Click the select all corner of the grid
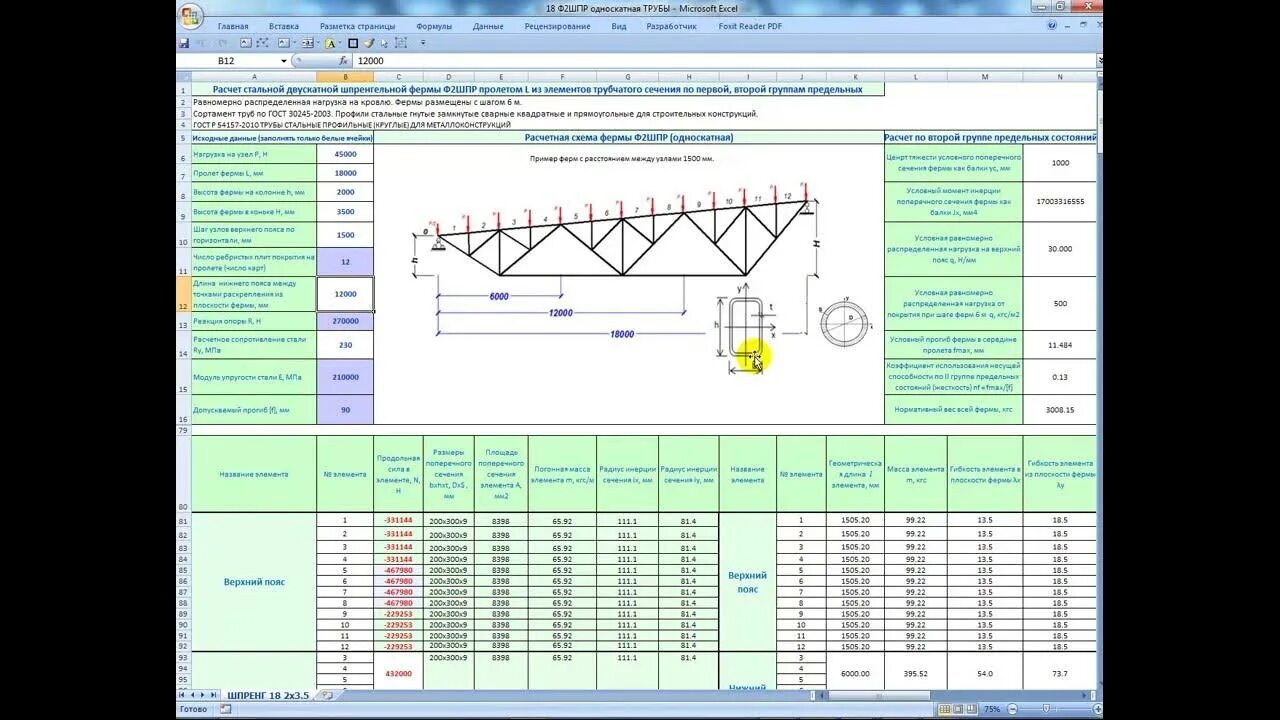Screen dimensions: 1280x720 (x=183, y=76)
